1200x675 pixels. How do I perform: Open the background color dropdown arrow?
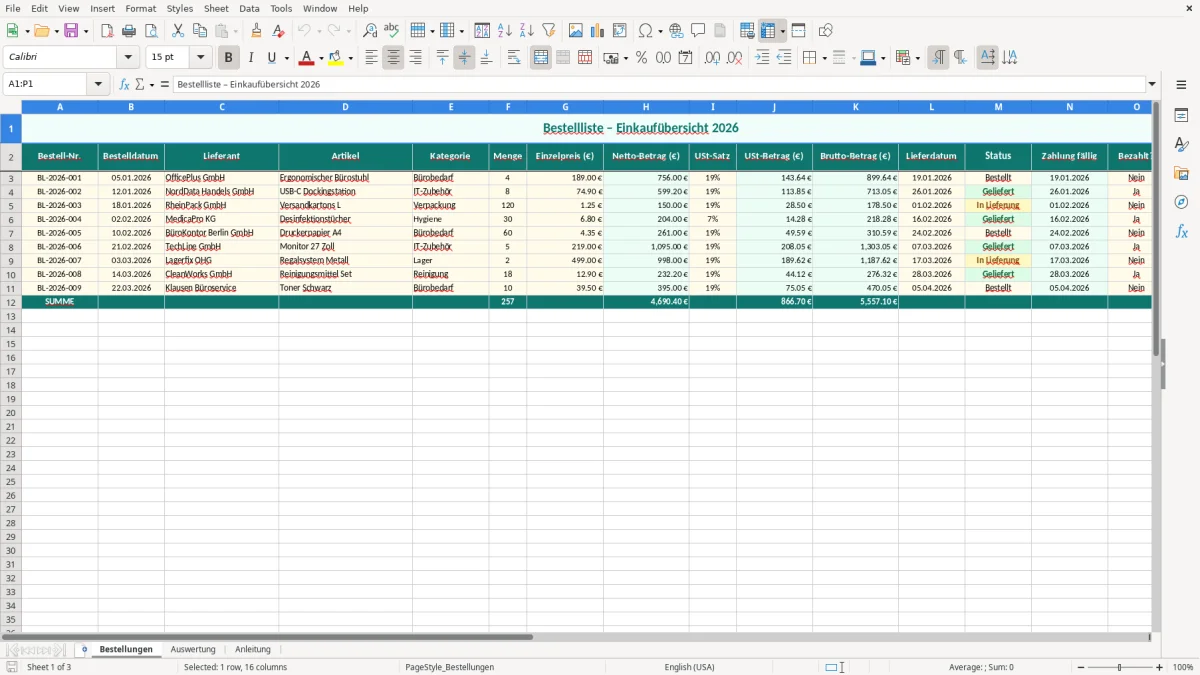click(350, 58)
